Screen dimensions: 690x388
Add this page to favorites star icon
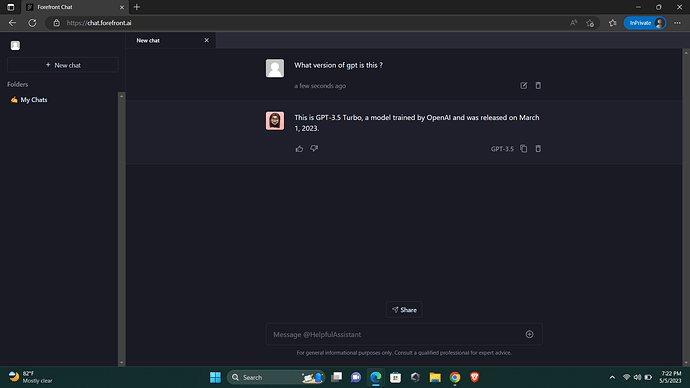(x=590, y=23)
